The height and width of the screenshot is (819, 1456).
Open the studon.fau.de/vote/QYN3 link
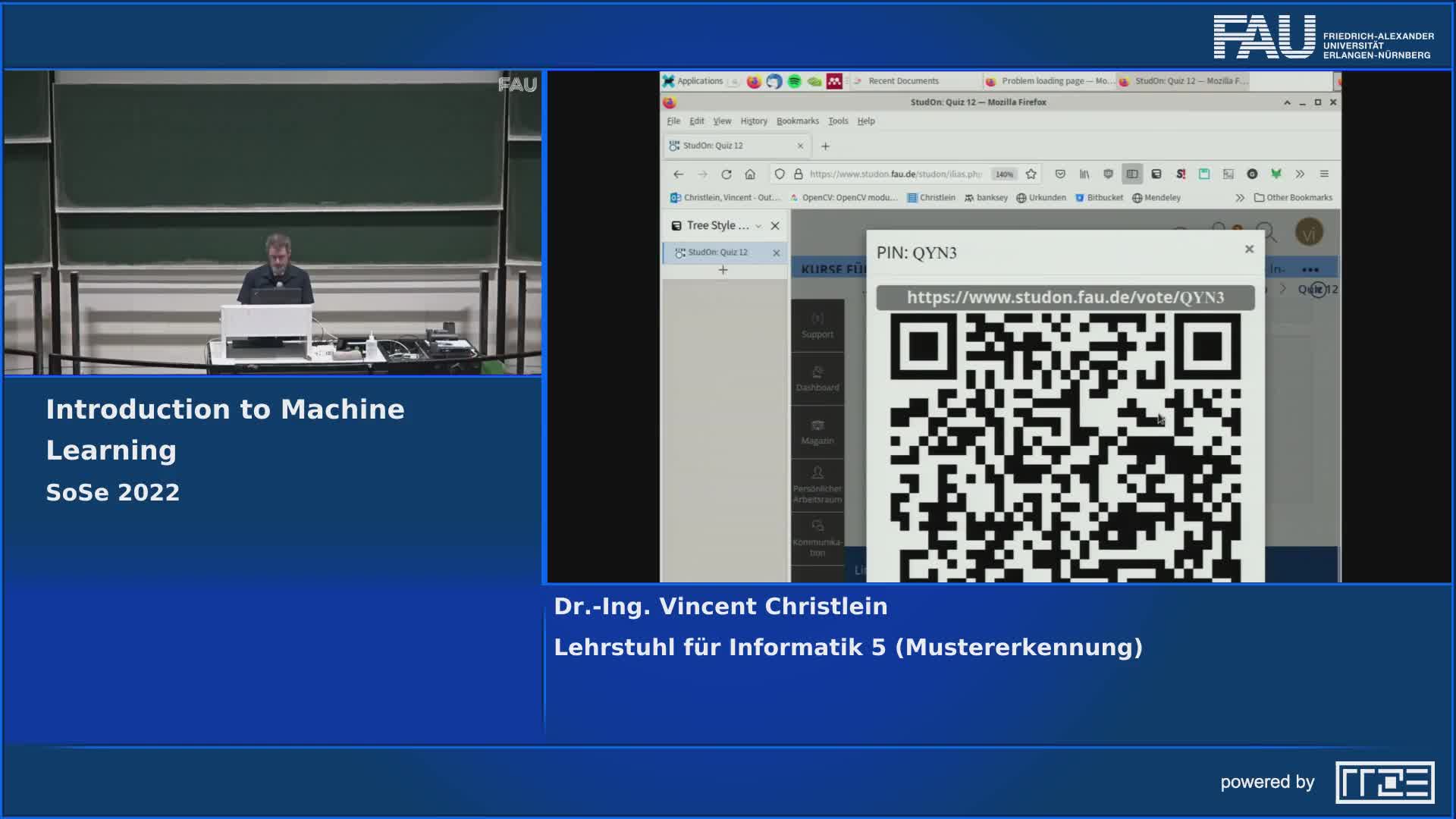[1065, 298]
